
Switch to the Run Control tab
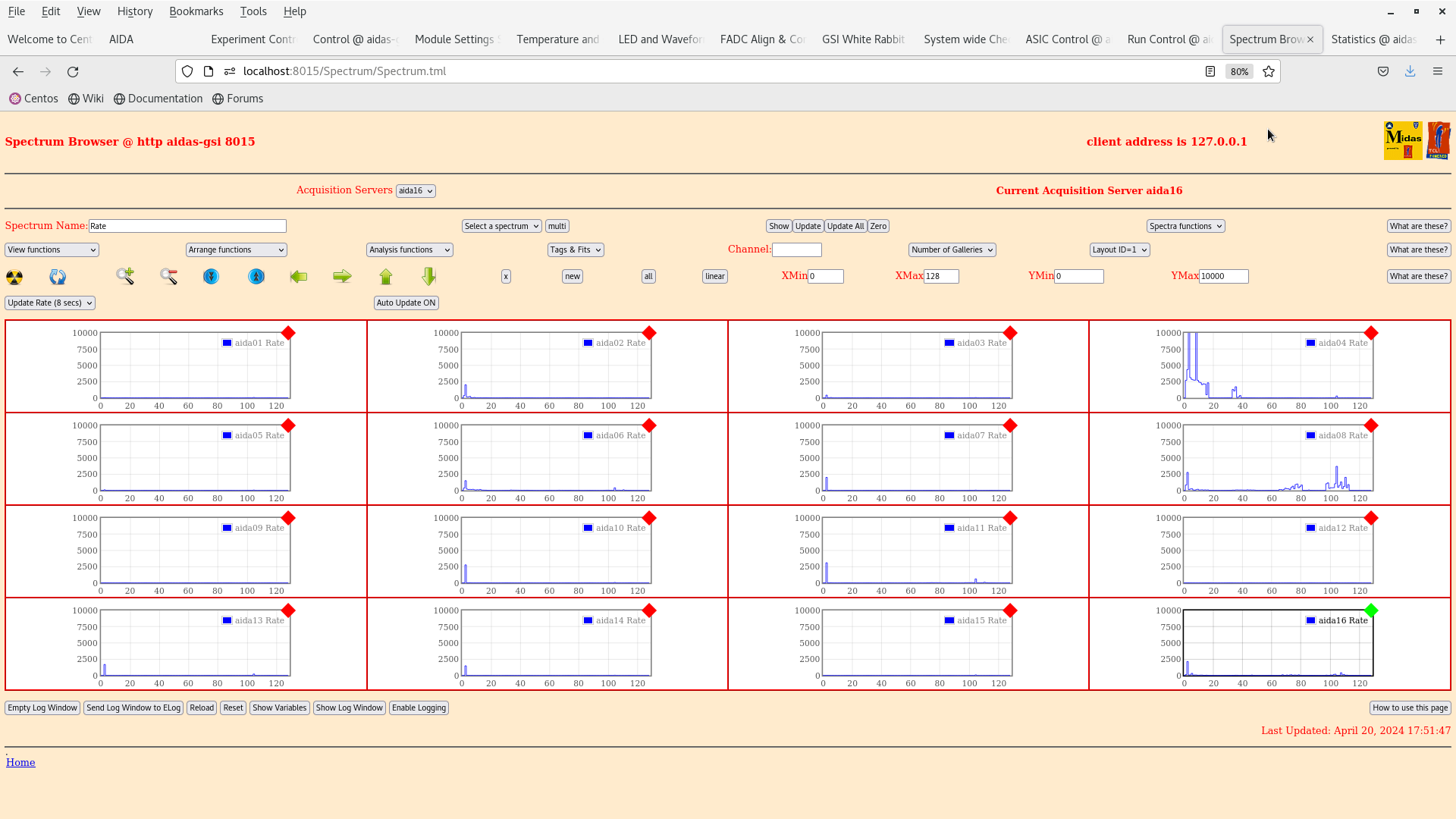pyautogui.click(x=1168, y=39)
